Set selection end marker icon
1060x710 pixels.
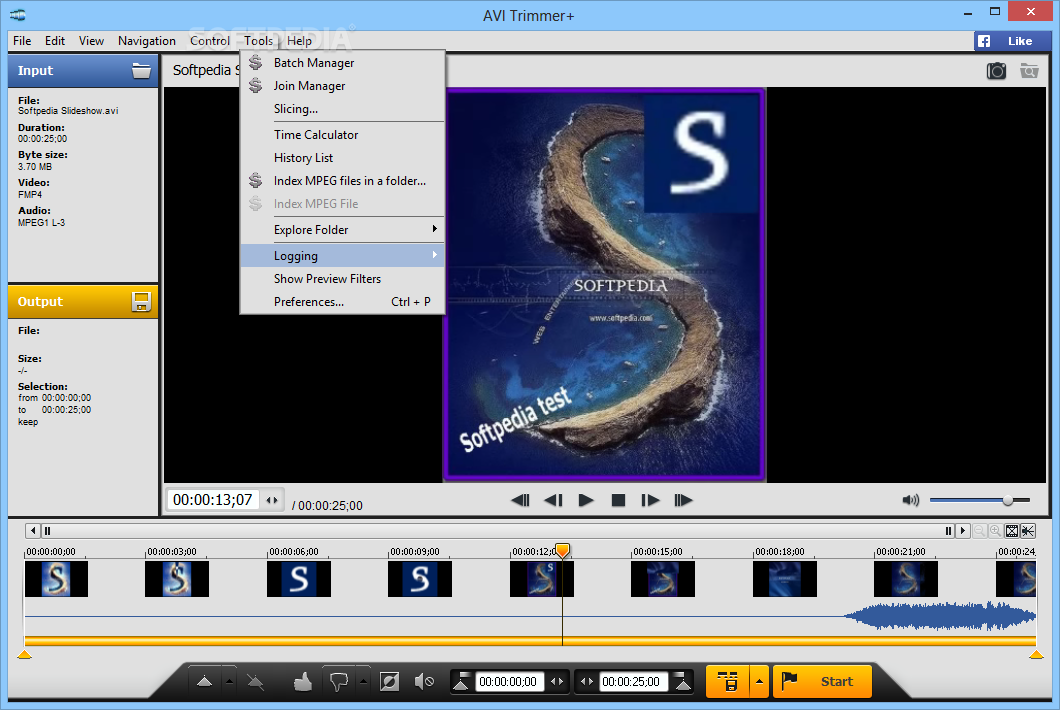(683, 682)
